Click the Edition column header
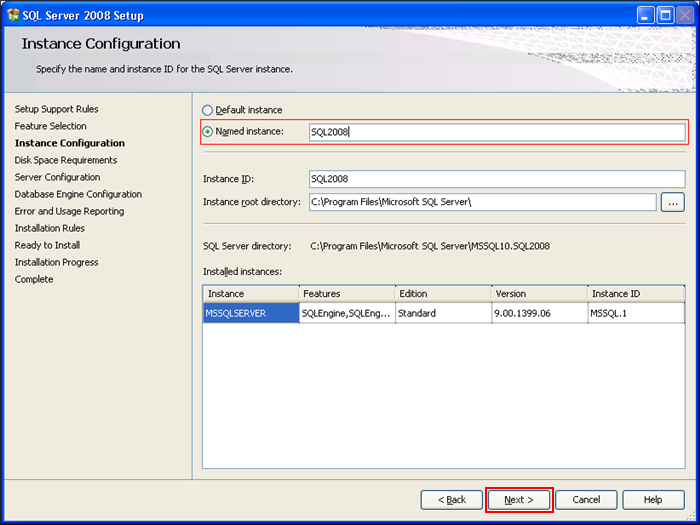The width and height of the screenshot is (700, 525). tap(442, 294)
